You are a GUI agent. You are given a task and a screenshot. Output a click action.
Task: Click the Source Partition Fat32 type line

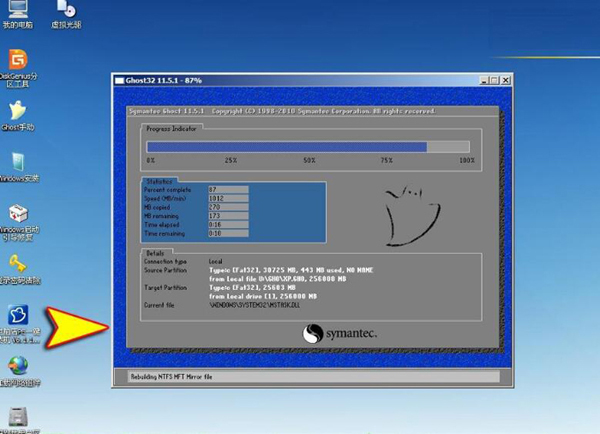[x=291, y=270]
